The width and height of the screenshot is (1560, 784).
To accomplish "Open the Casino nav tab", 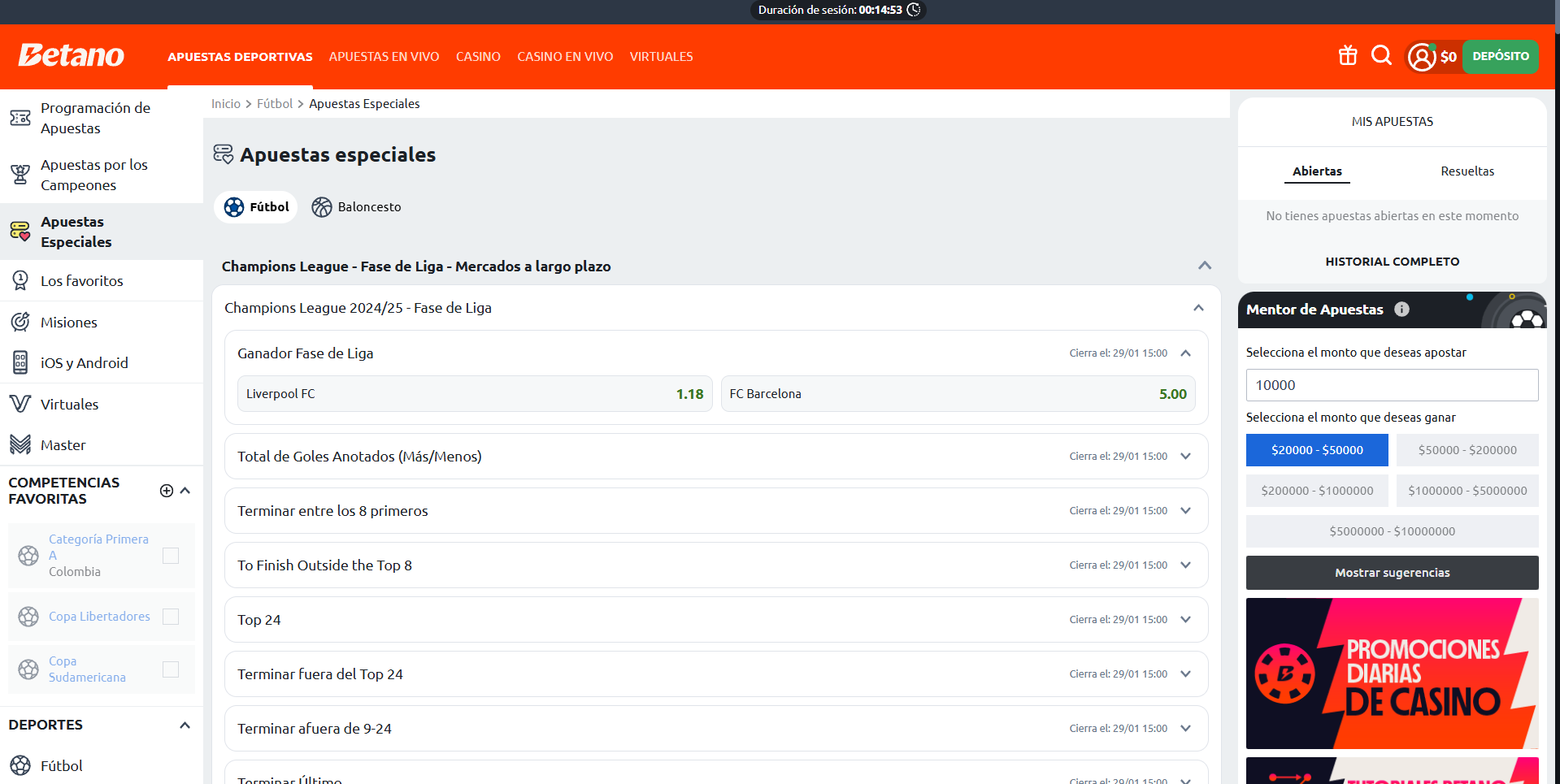I will point(478,57).
